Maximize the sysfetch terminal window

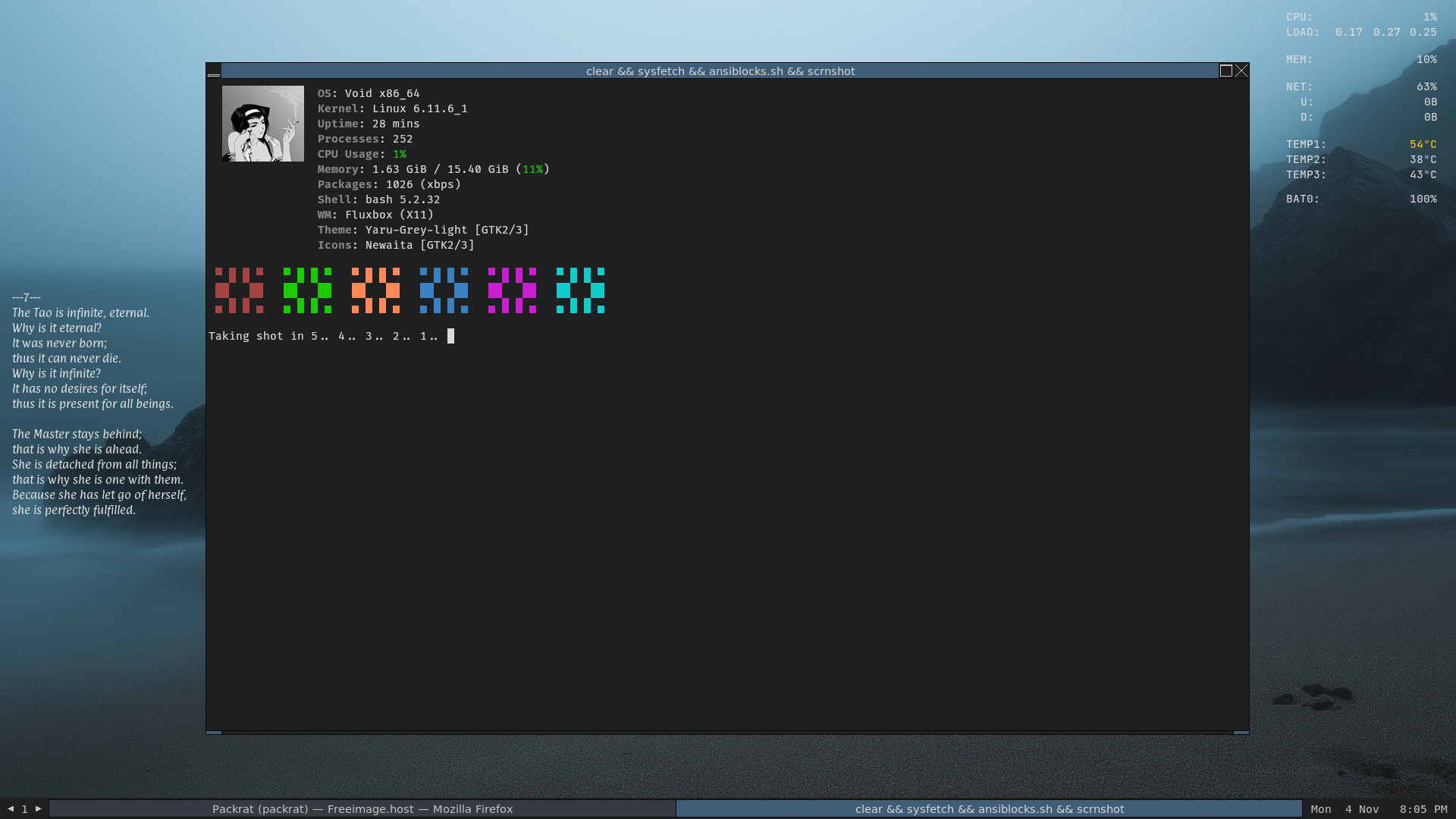pyautogui.click(x=1225, y=71)
